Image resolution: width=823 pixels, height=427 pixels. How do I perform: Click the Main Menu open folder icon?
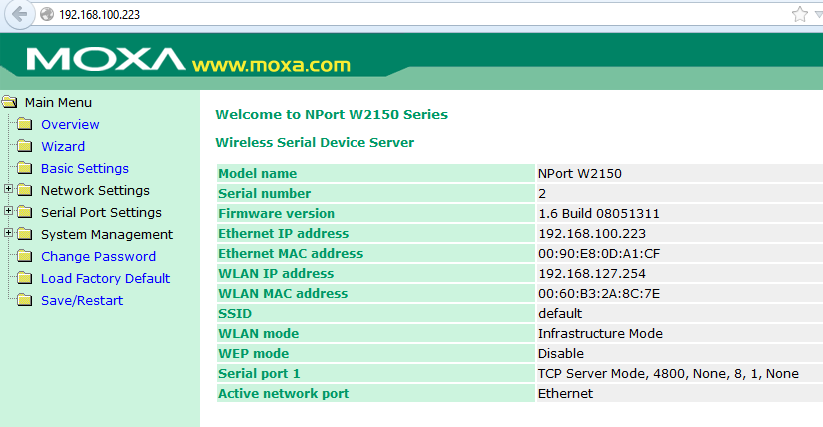9,102
